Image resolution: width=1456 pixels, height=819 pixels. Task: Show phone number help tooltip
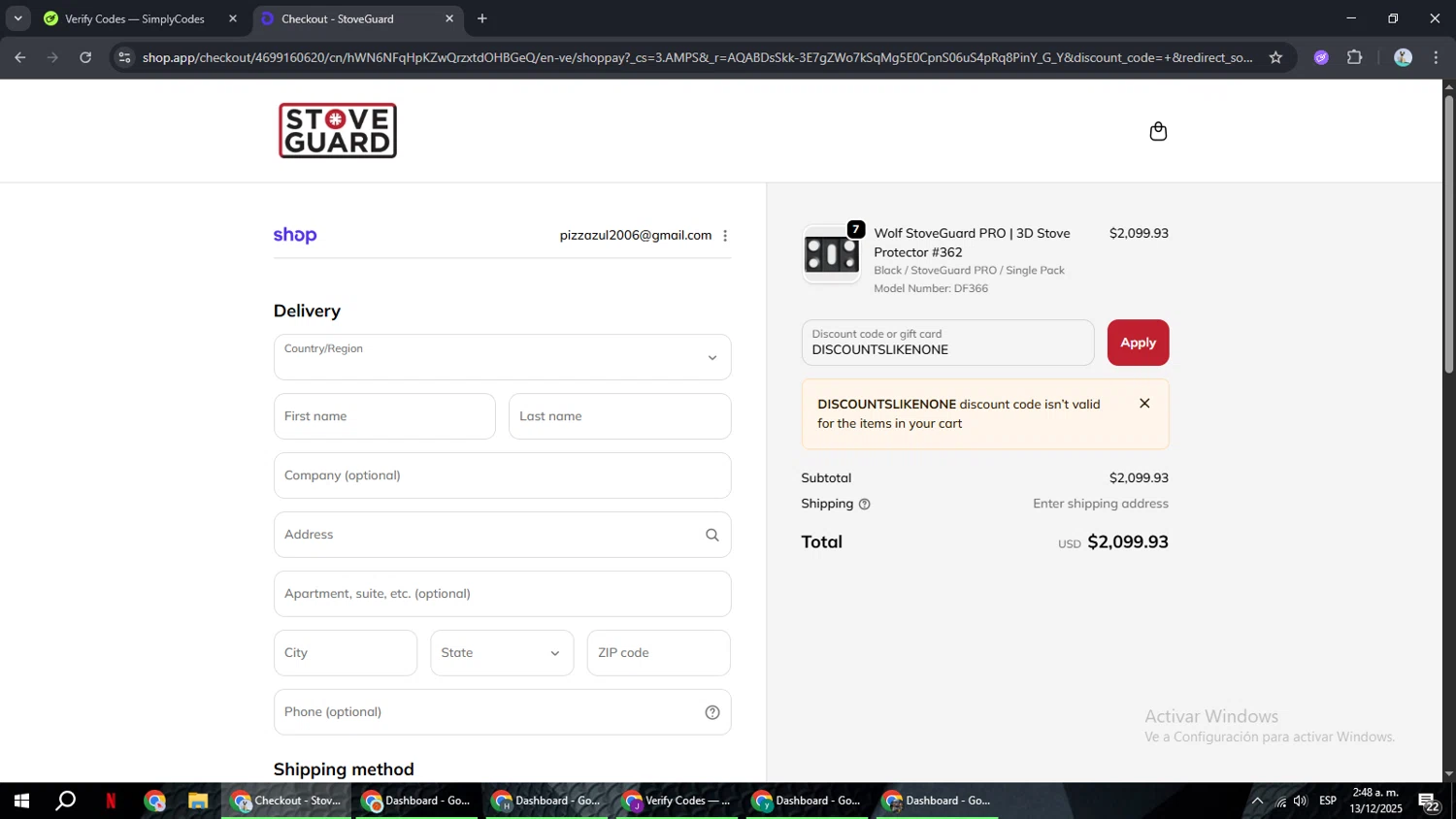click(712, 712)
